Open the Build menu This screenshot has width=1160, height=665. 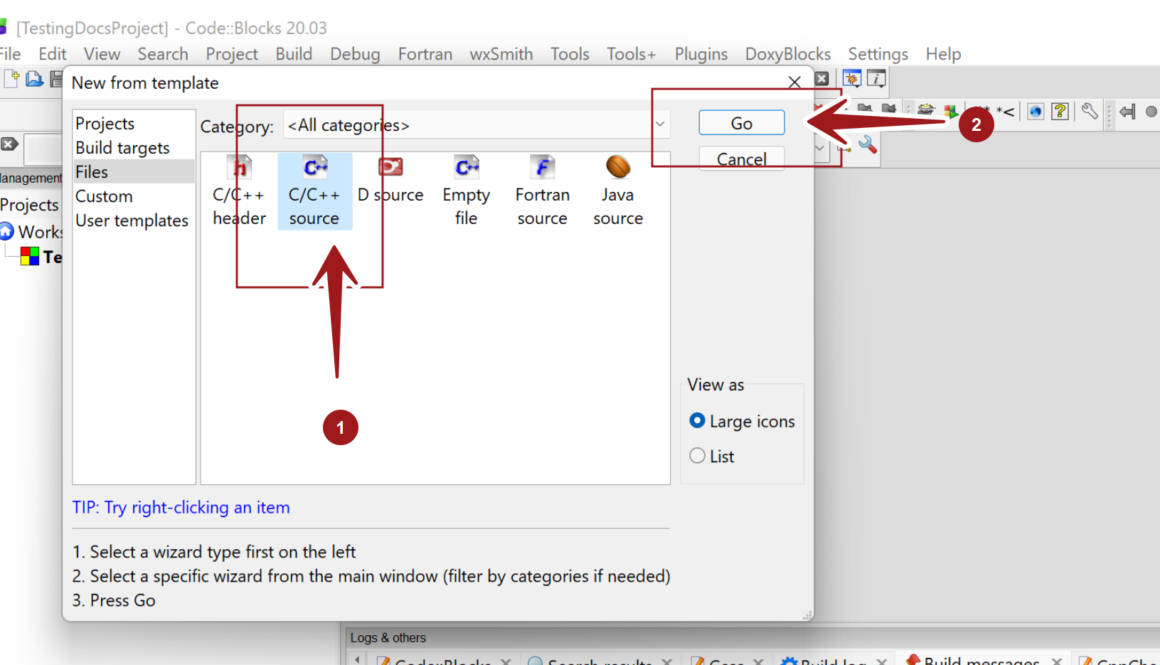point(293,54)
